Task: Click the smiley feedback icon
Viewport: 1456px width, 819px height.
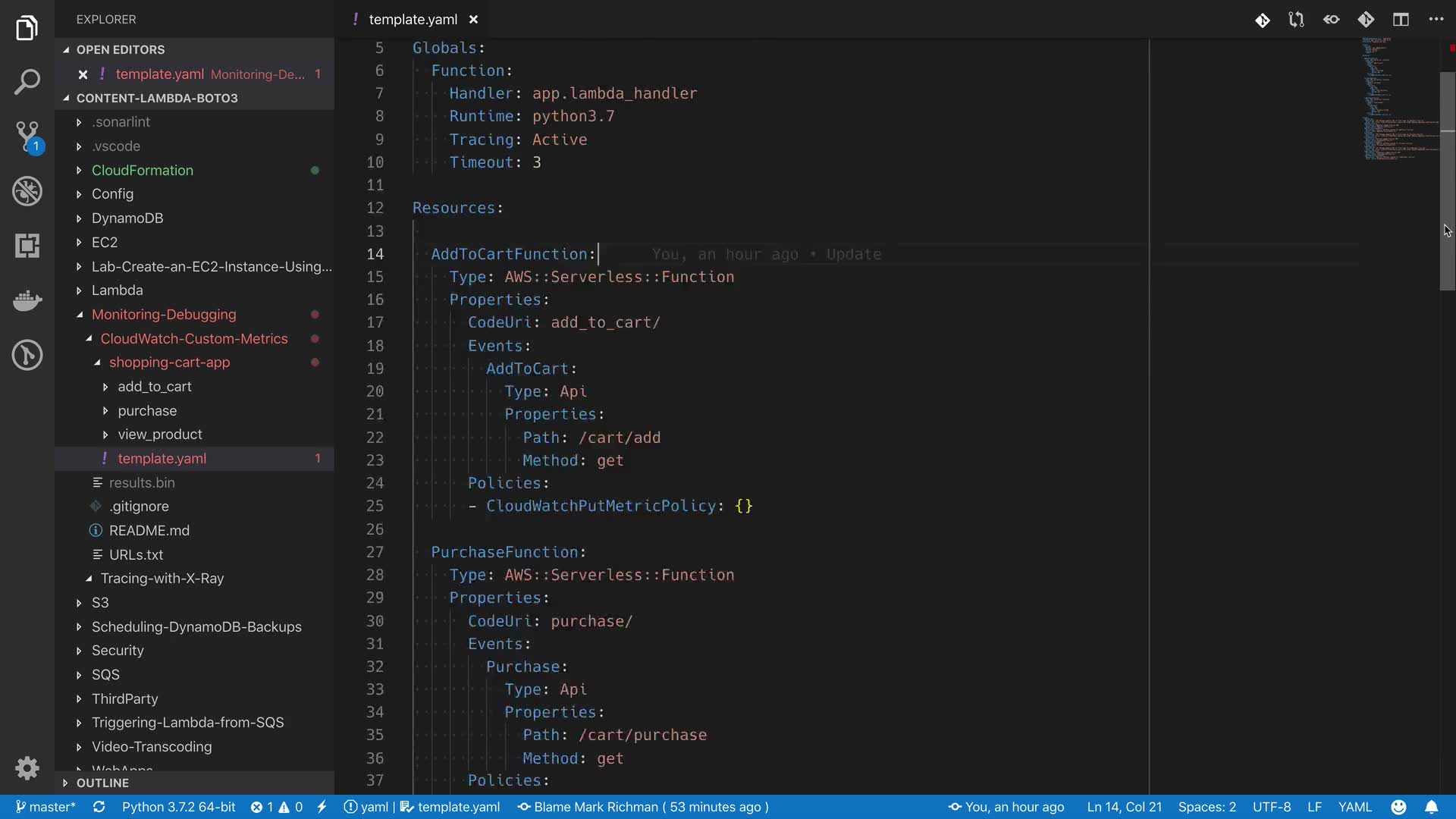Action: pos(1399,807)
